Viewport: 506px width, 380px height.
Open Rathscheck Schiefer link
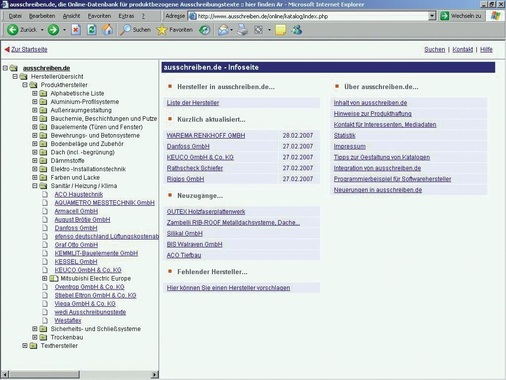[195, 168]
